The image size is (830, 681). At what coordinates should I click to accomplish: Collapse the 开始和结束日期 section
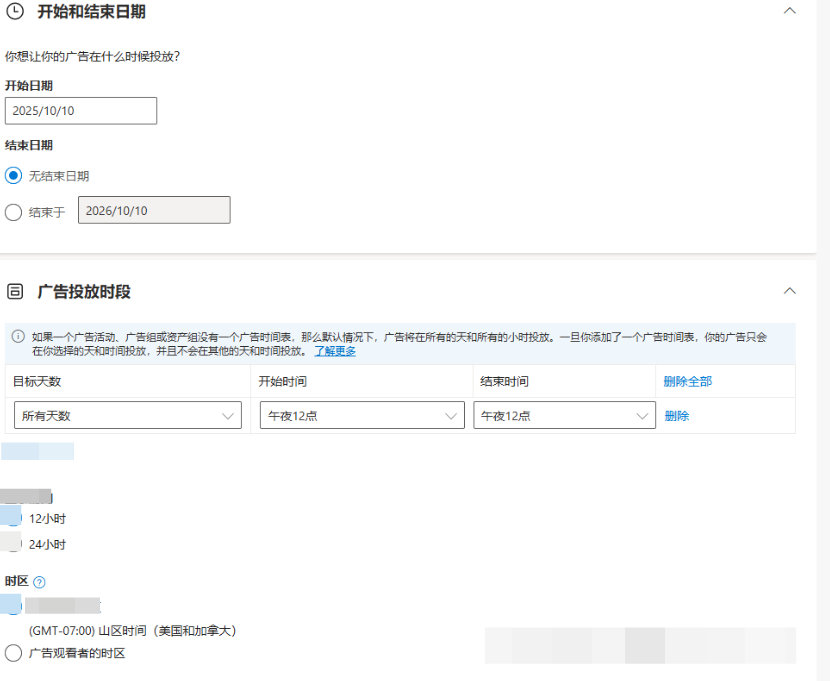coord(790,11)
